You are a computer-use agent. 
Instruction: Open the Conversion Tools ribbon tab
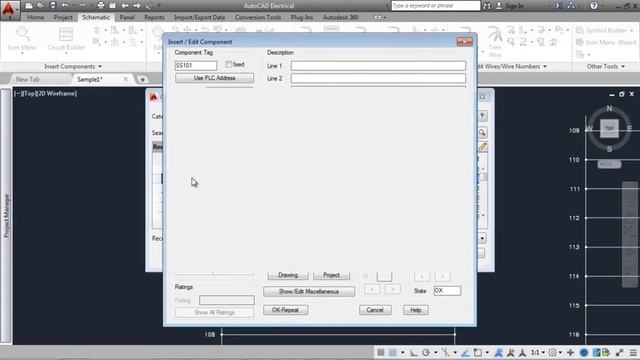click(x=258, y=18)
